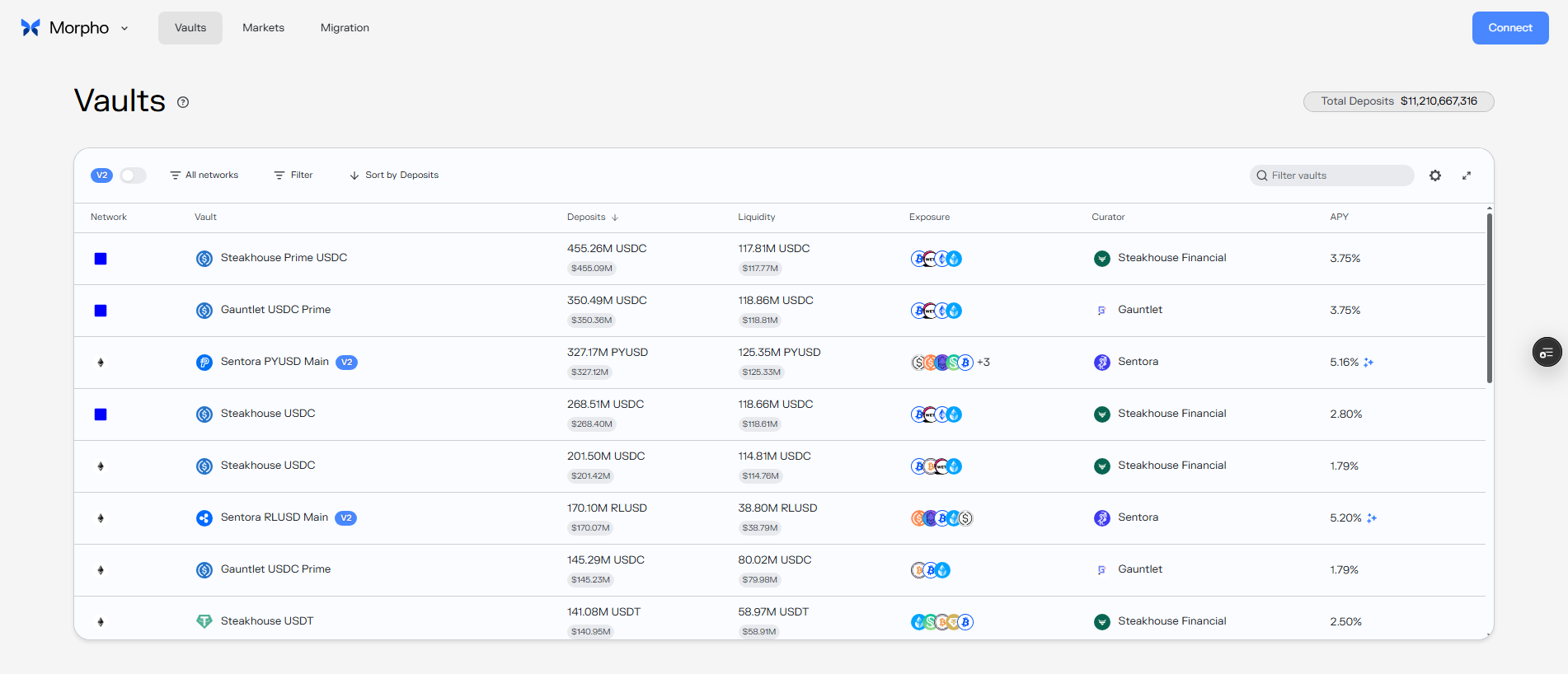Click the USDT token icon beside Steakhouse USDT
1568x674 pixels.
pyautogui.click(x=204, y=622)
